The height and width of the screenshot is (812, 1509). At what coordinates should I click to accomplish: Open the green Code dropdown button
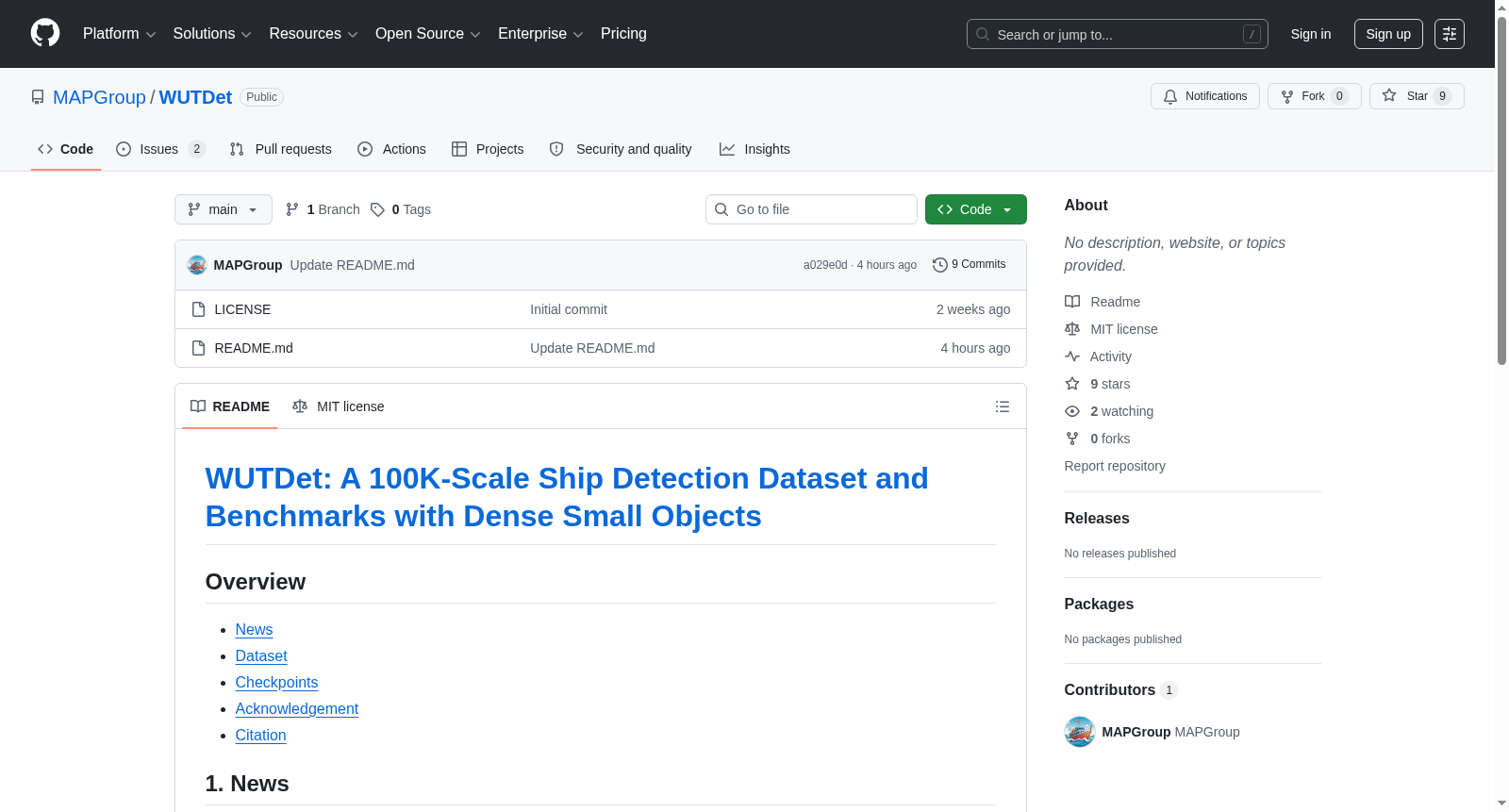tap(976, 209)
